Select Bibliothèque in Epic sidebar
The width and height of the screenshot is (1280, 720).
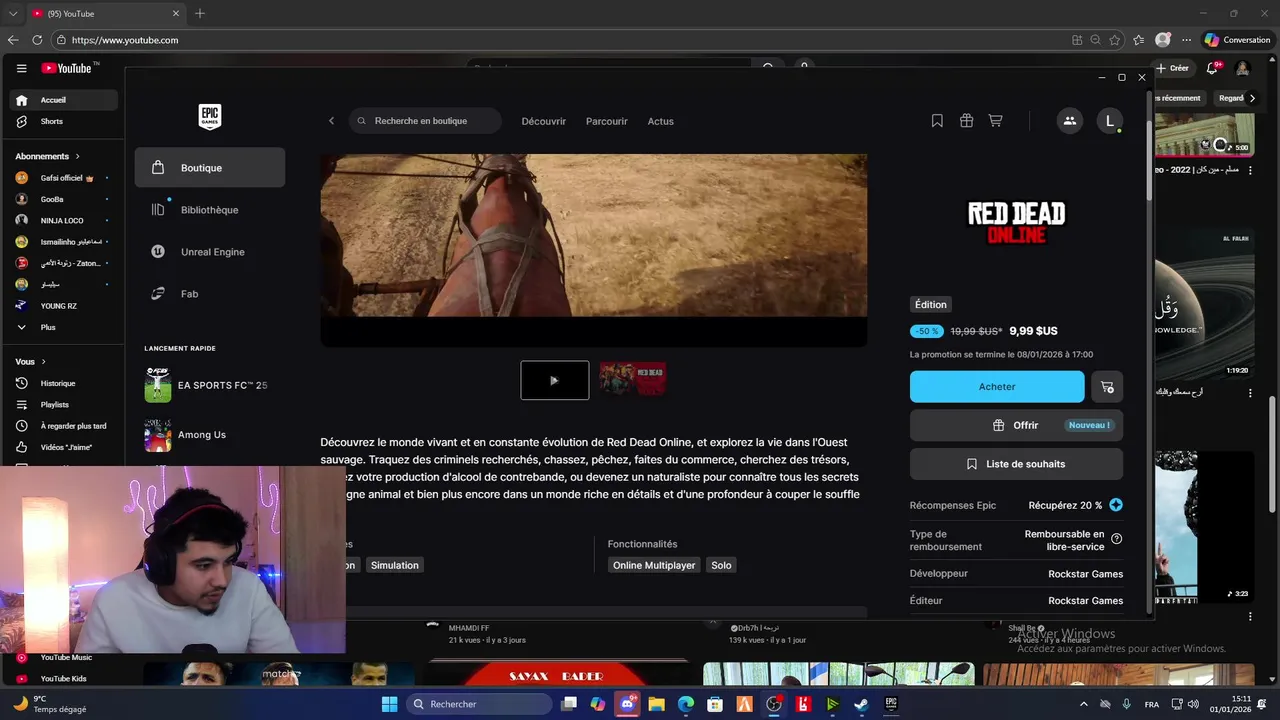pos(210,210)
